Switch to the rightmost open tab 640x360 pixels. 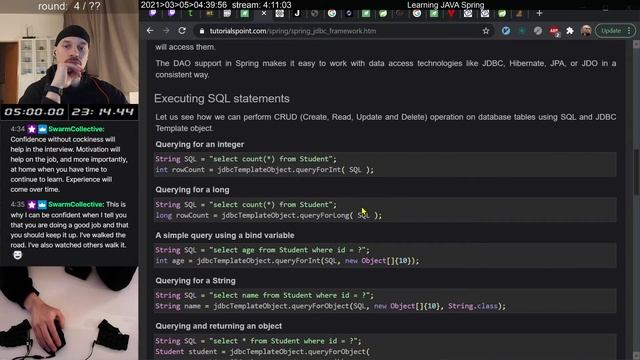519,13
